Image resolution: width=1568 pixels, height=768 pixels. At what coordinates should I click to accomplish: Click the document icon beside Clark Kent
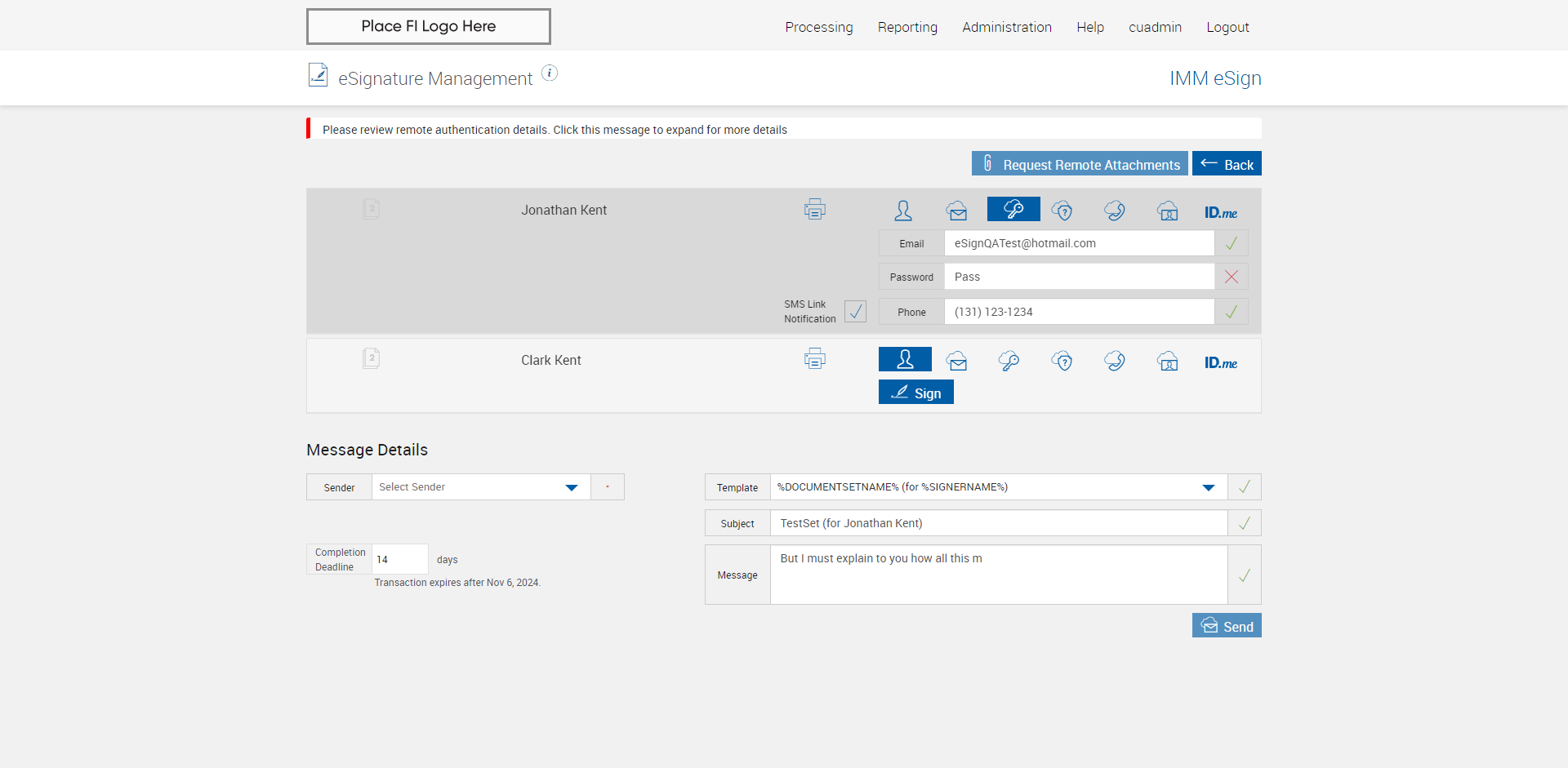pyautogui.click(x=372, y=358)
